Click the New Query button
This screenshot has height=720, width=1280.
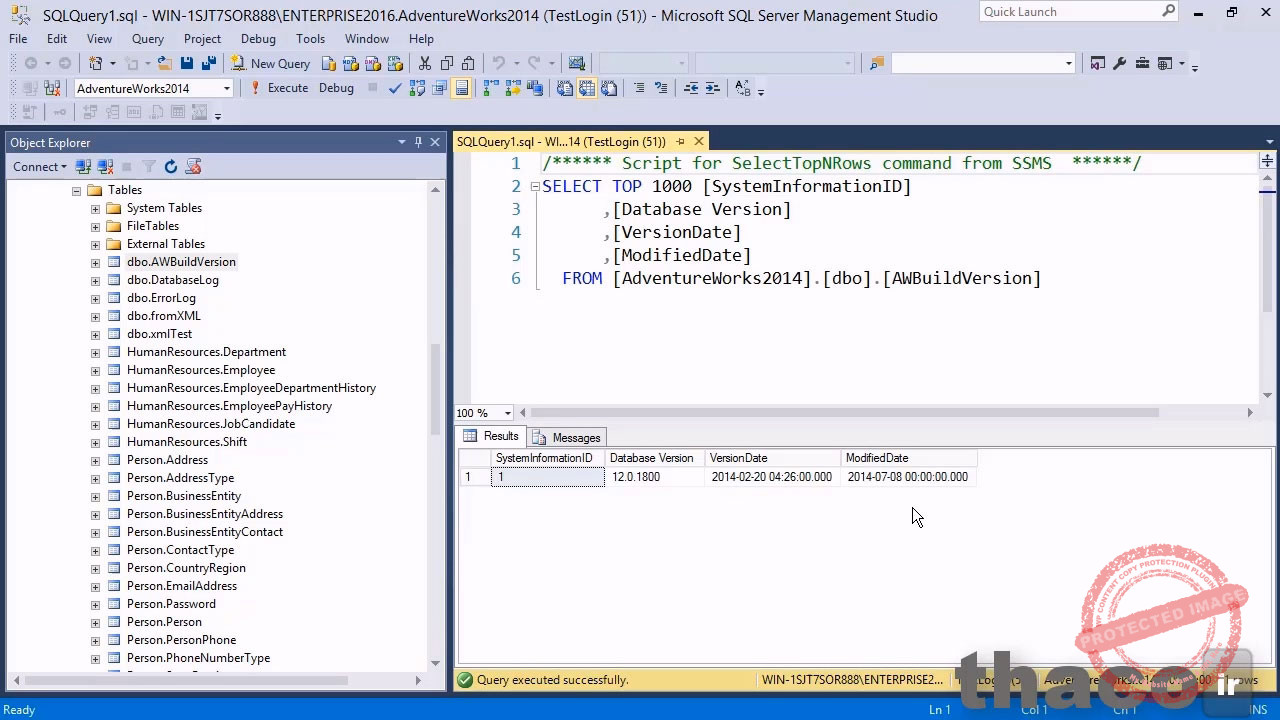(271, 63)
